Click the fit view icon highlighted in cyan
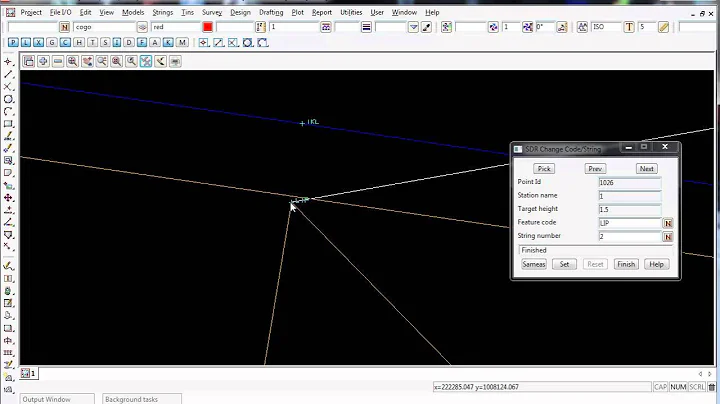 pos(146,61)
